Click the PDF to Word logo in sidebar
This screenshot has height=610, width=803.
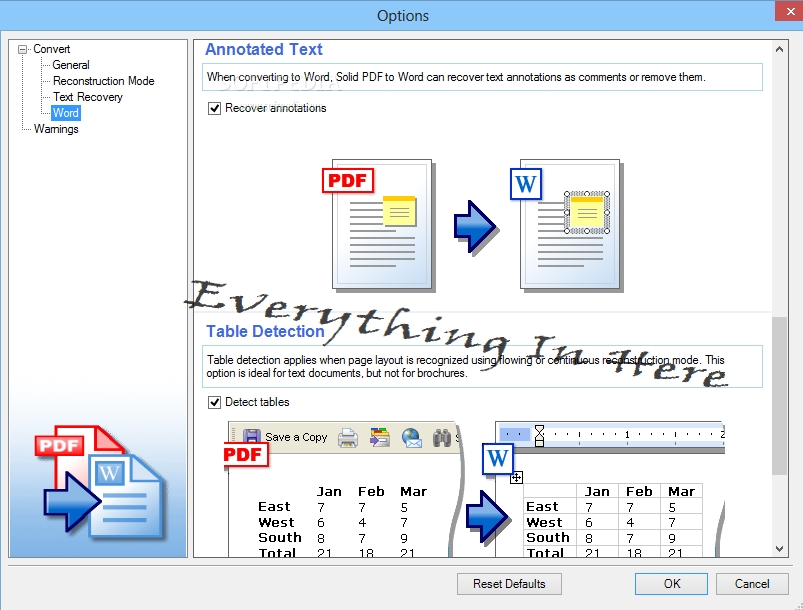[x=101, y=483]
